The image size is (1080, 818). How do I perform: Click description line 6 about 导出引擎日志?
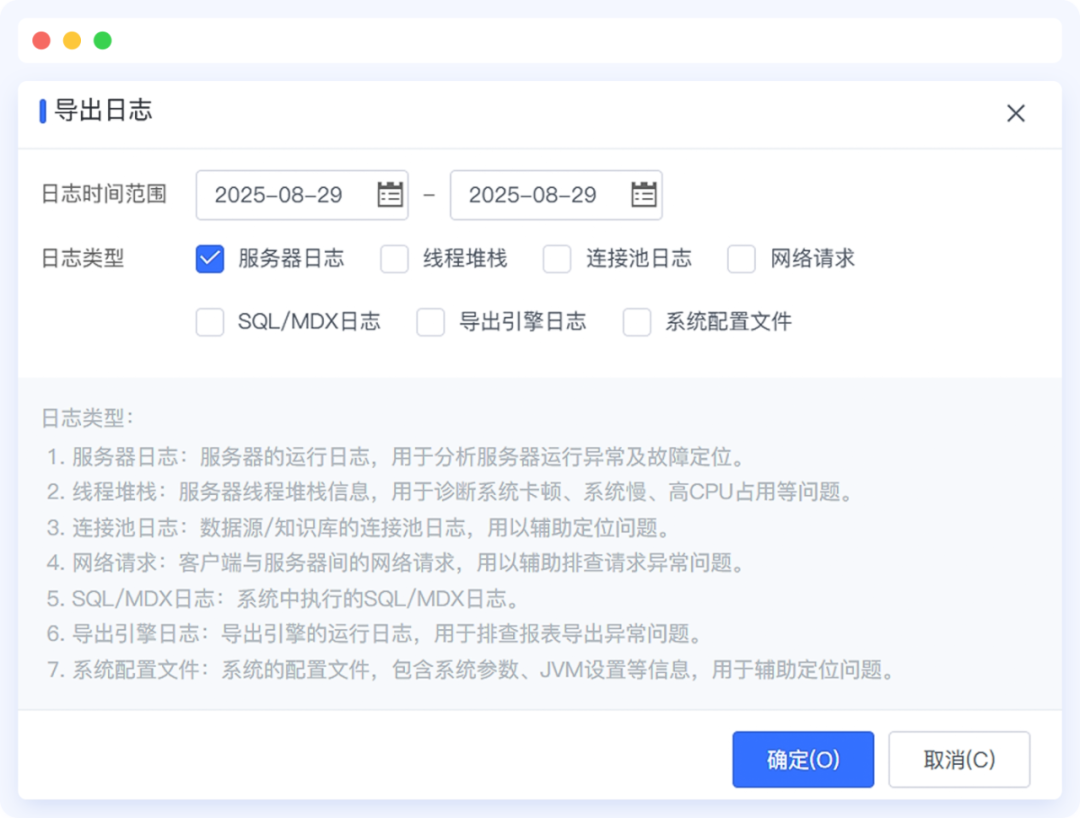(x=376, y=633)
